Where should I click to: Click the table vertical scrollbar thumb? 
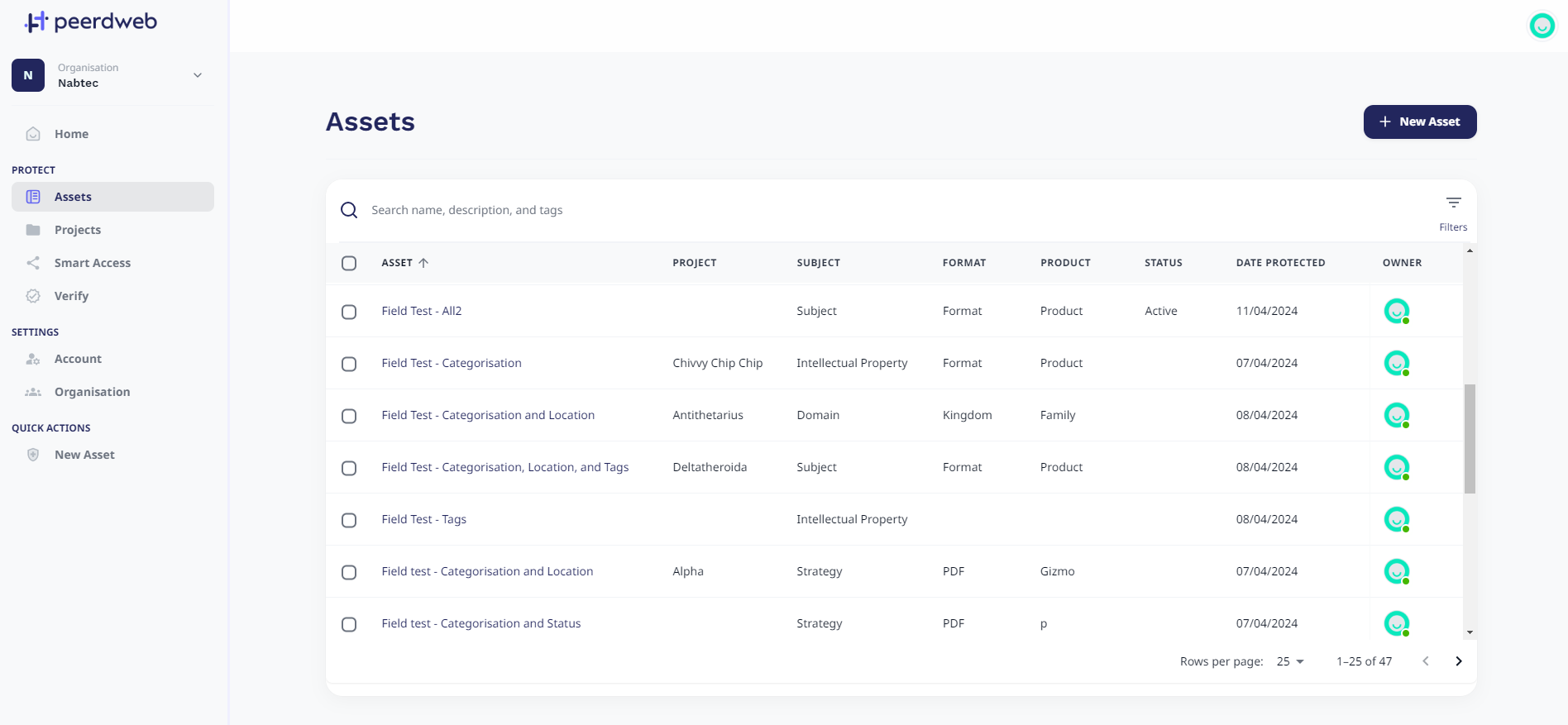(1470, 438)
